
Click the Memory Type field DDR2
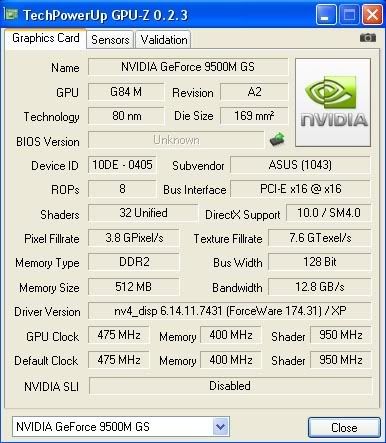tap(134, 262)
